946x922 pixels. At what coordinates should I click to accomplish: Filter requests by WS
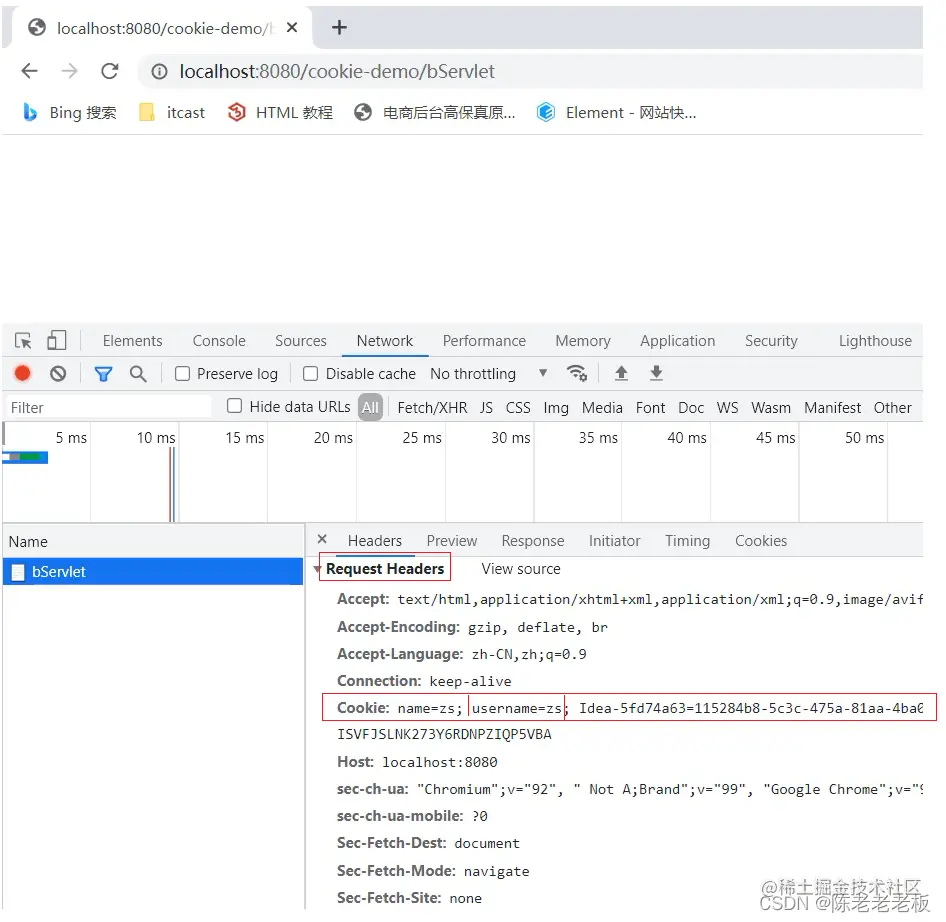tap(727, 408)
